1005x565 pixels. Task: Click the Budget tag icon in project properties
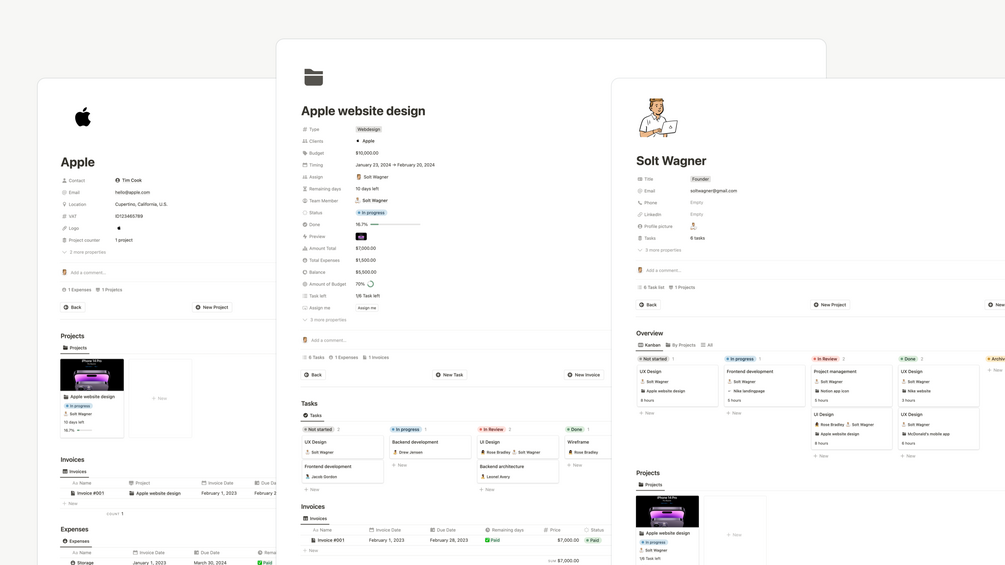pyautogui.click(x=305, y=153)
